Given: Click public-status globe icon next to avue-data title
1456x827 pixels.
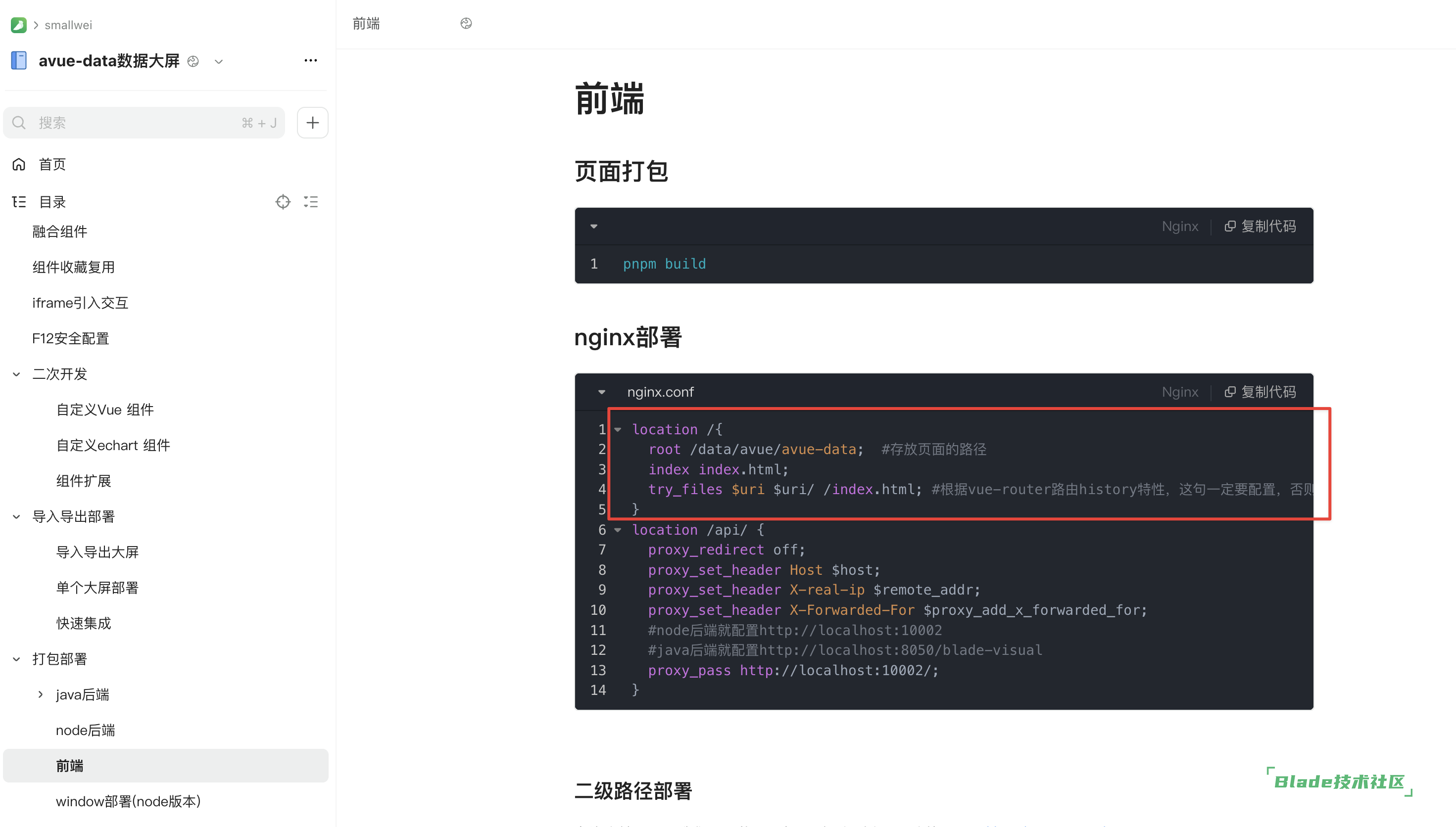Looking at the screenshot, I should click(x=193, y=61).
